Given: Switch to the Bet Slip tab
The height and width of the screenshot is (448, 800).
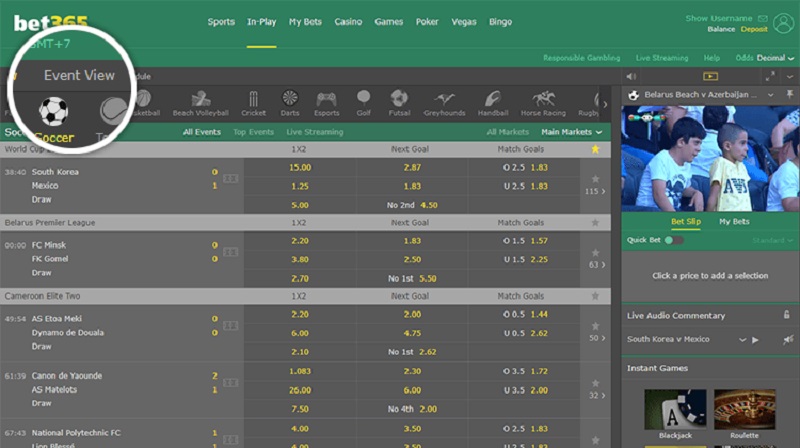Looking at the screenshot, I should coord(686,221).
